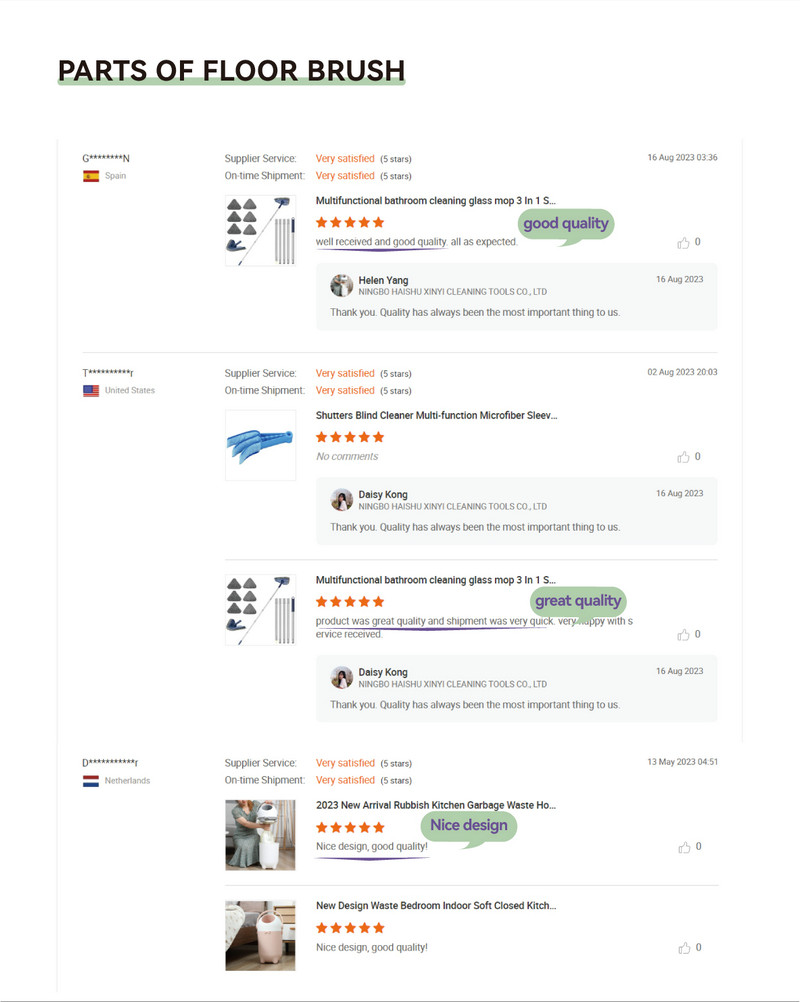800x1002 pixels.
Task: Click the 'good quality' green speech bubble
Action: pyautogui.click(x=565, y=224)
